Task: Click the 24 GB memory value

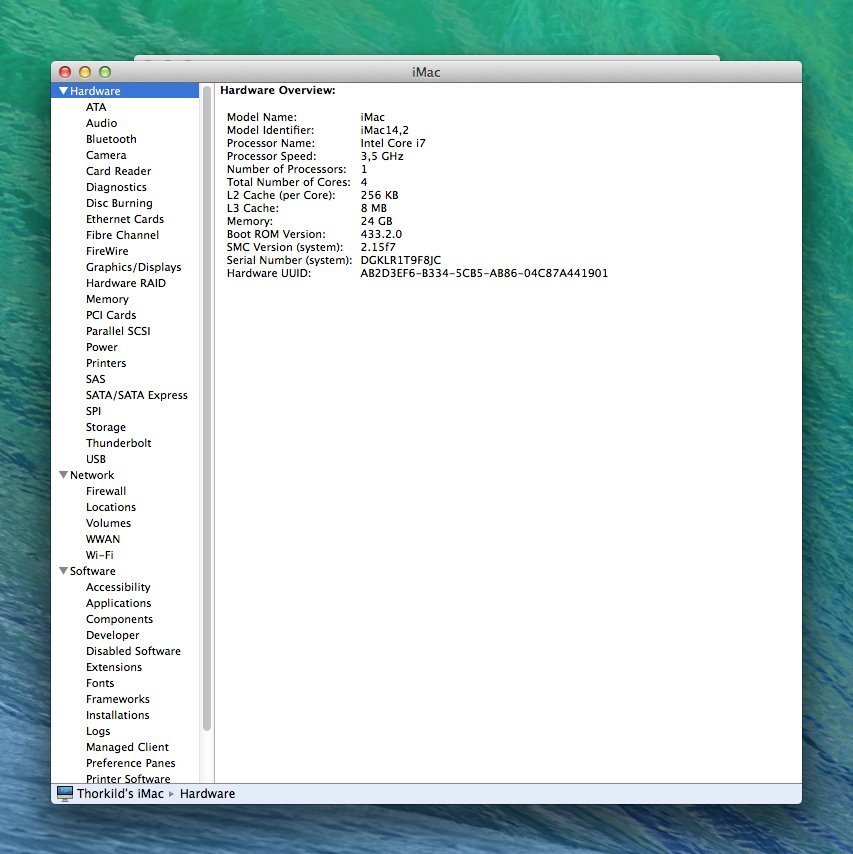Action: [x=376, y=221]
